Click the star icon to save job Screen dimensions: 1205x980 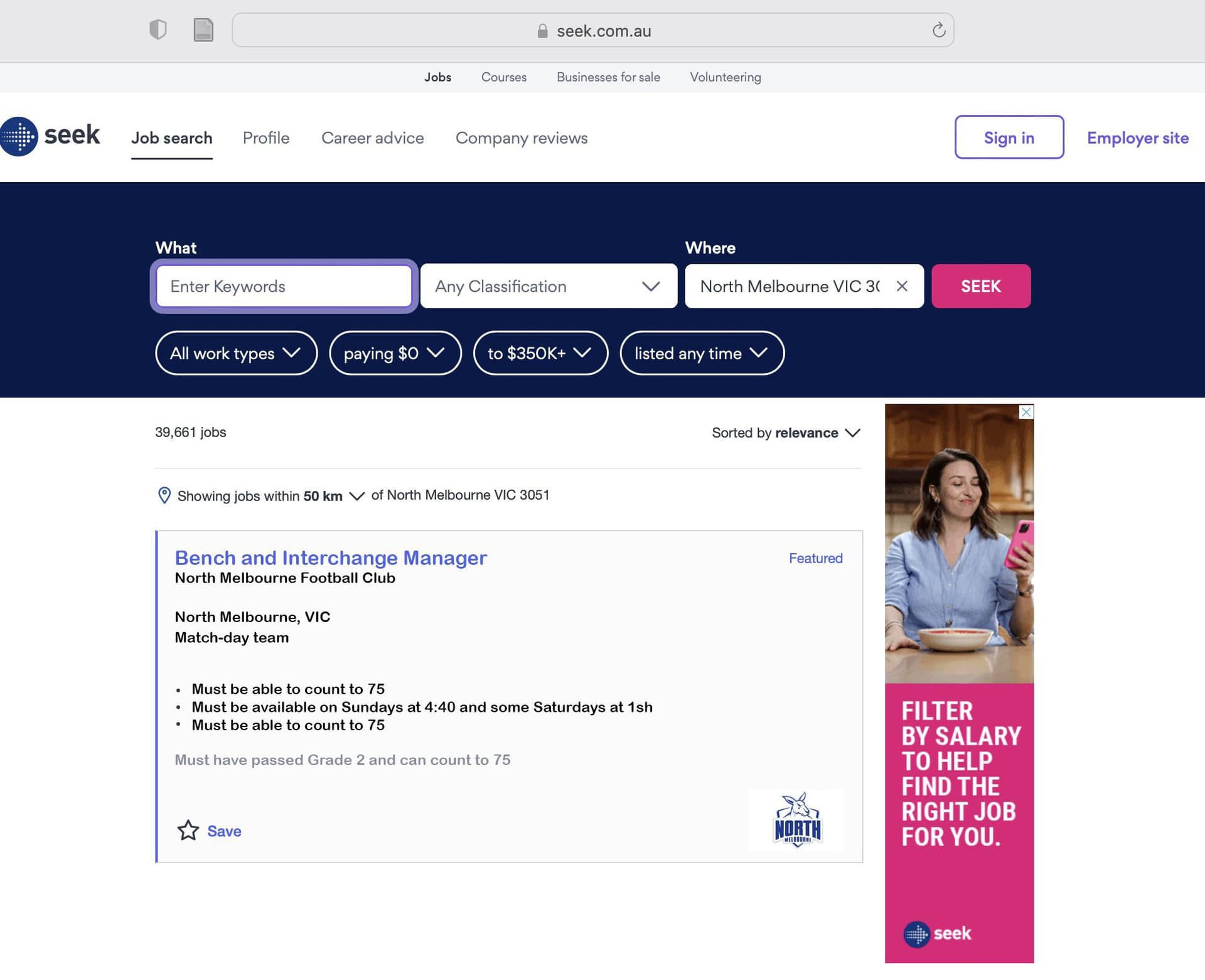coord(188,830)
